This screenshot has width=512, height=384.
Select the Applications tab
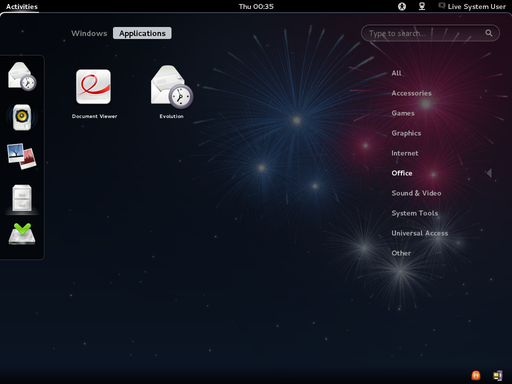coord(142,33)
